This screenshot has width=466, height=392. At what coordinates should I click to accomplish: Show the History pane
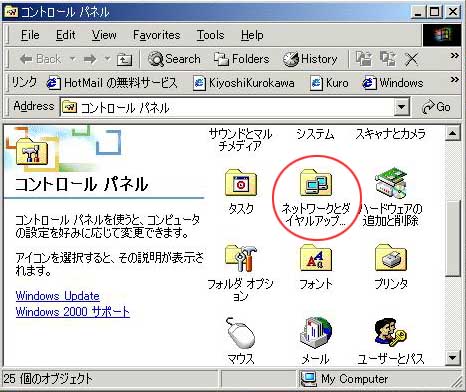click(310, 59)
